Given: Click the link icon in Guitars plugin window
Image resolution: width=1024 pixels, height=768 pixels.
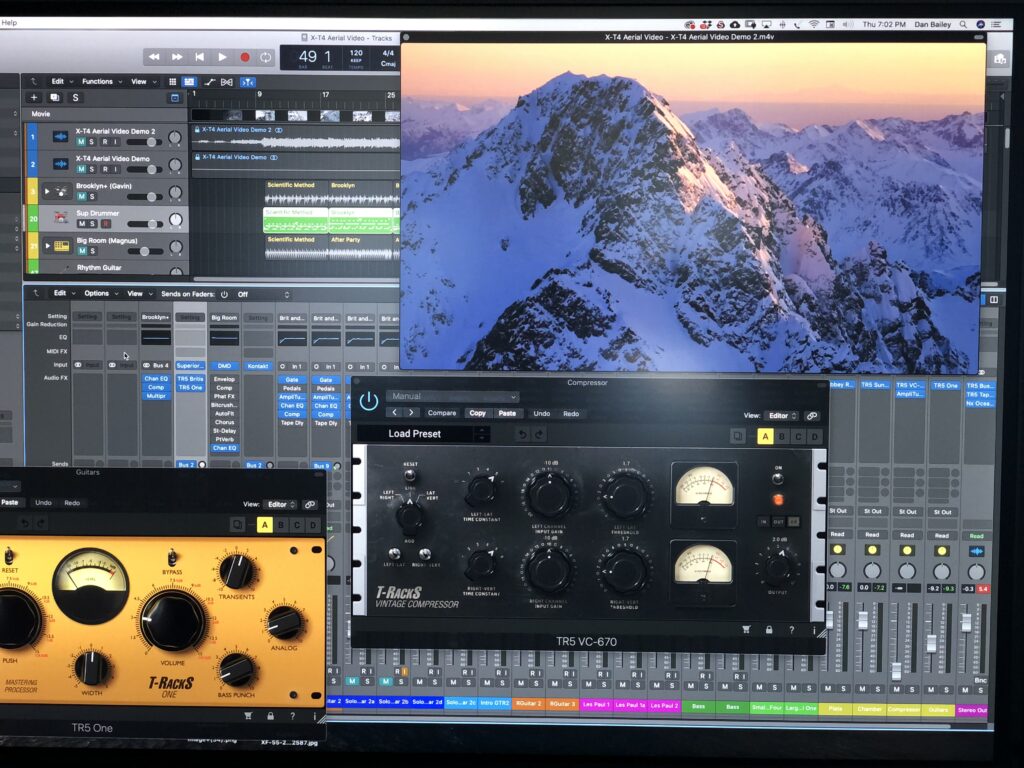Looking at the screenshot, I should [310, 504].
